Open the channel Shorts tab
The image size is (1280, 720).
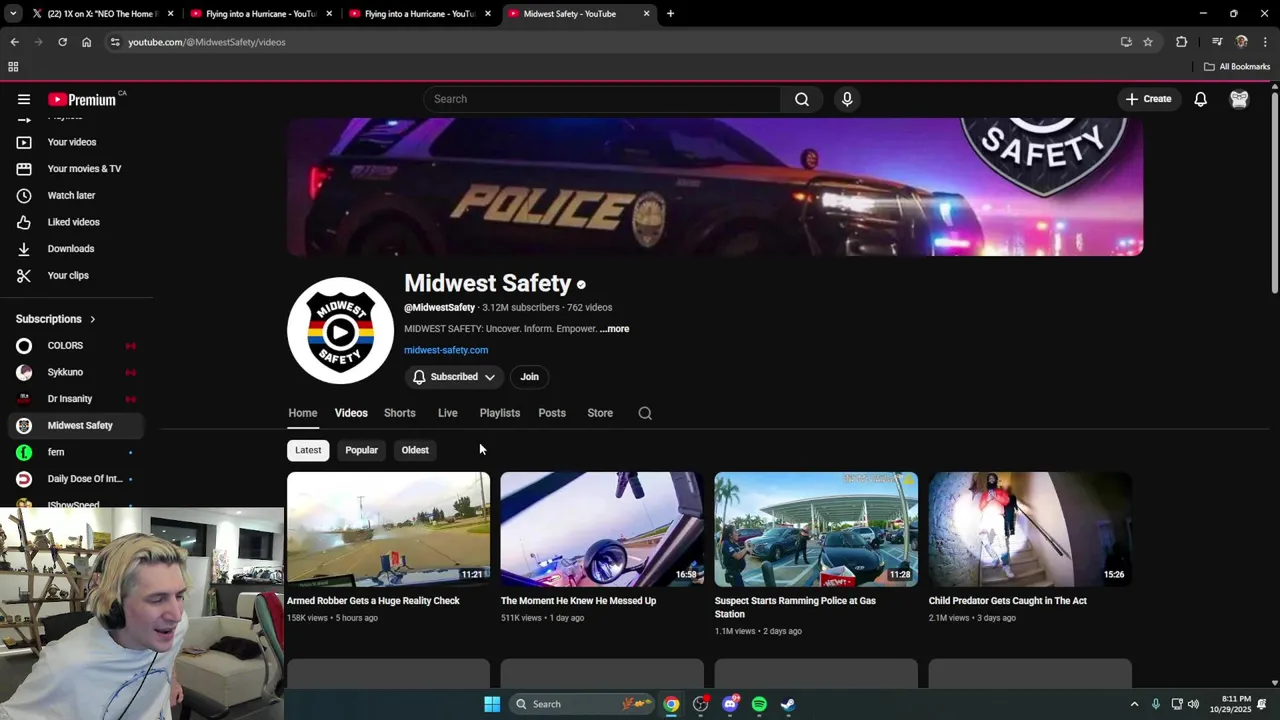coord(400,413)
